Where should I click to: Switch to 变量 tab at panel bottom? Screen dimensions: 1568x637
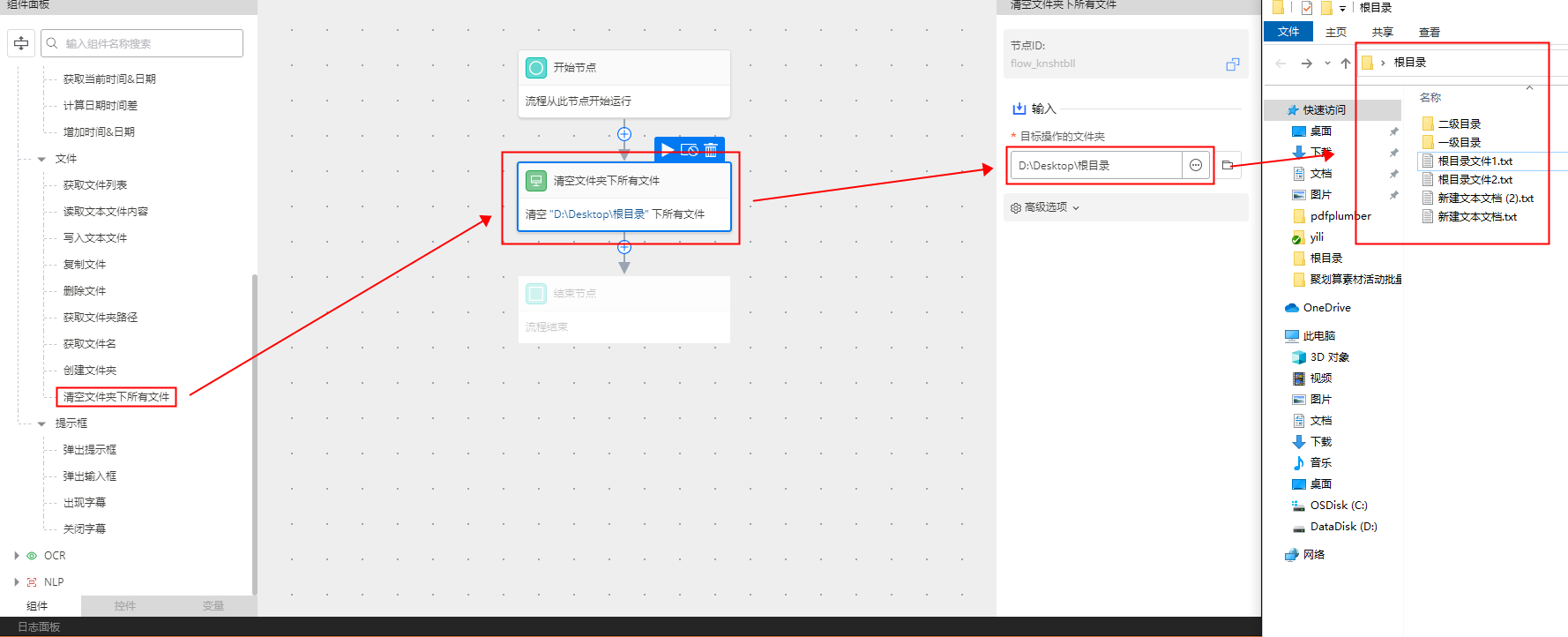213,606
